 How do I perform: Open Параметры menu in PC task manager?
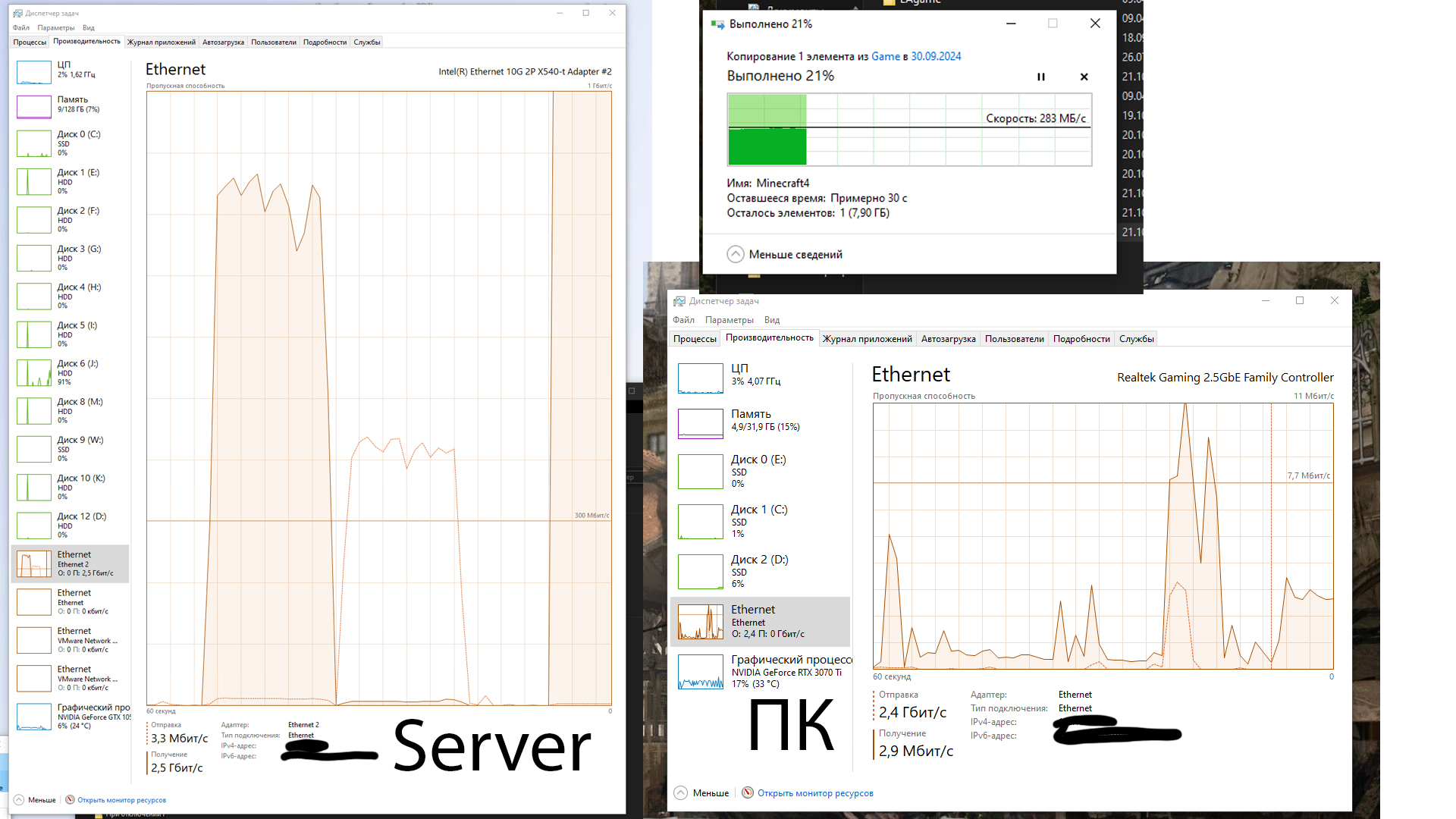coord(729,320)
